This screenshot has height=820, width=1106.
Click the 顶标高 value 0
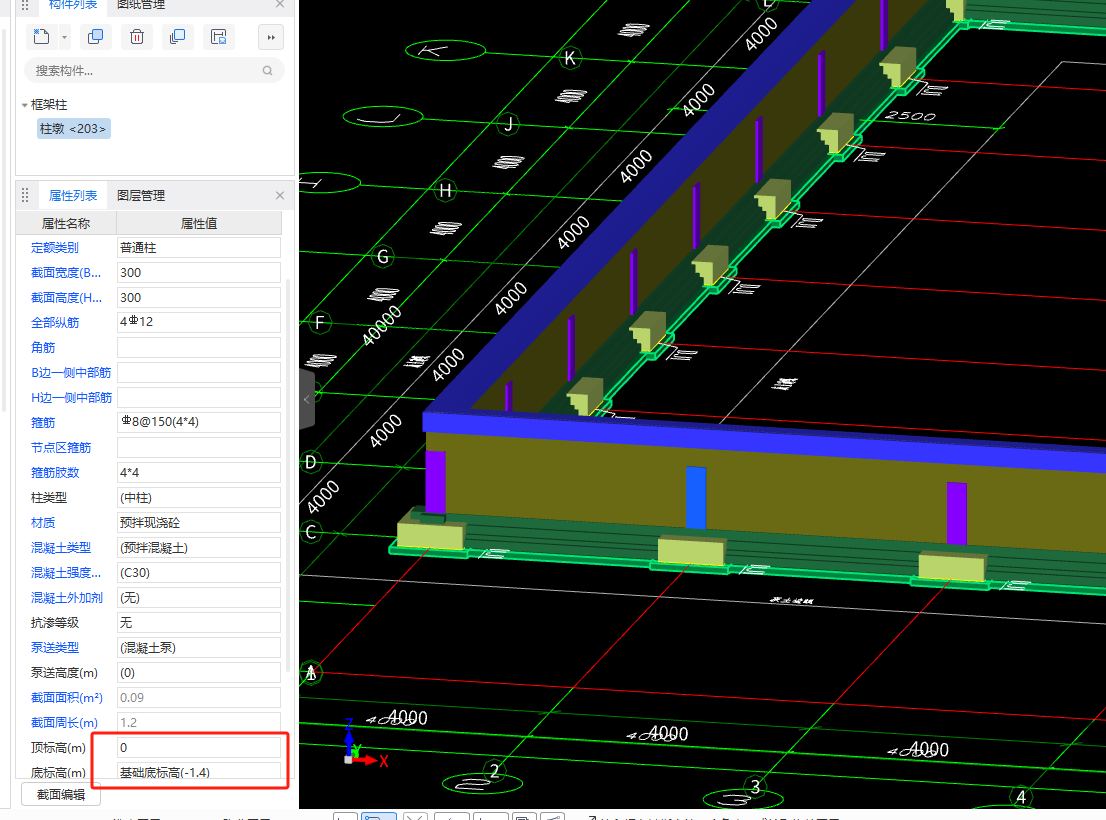tap(199, 747)
